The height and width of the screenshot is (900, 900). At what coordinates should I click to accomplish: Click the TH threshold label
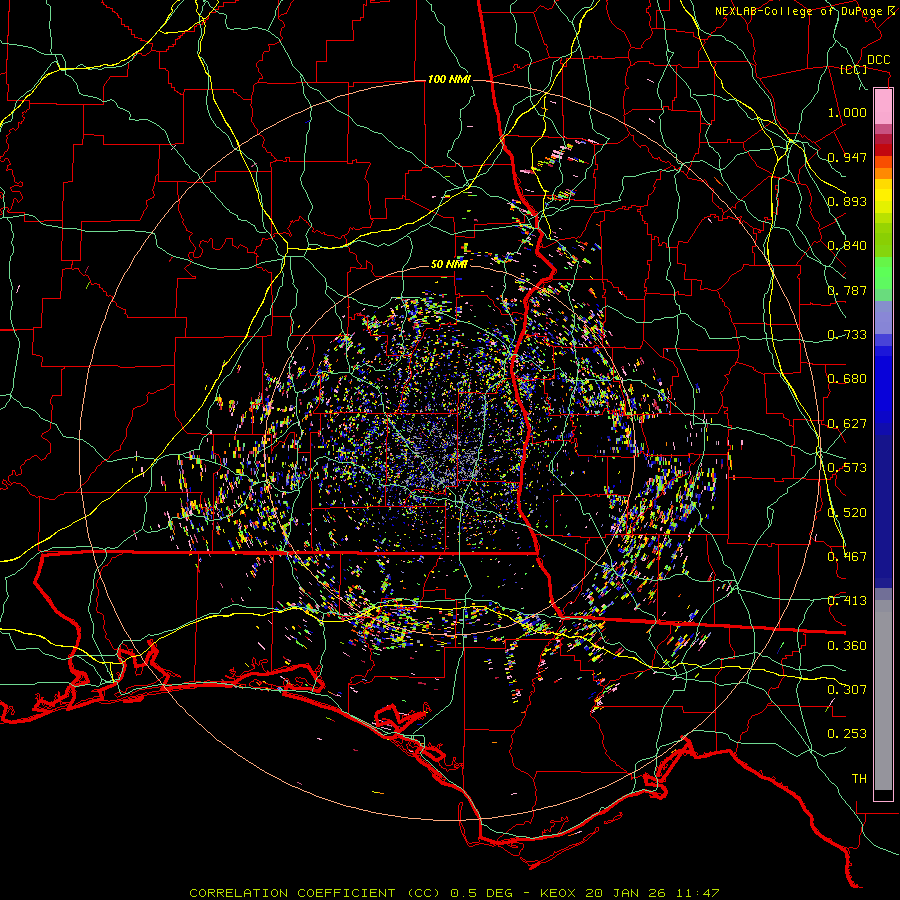[859, 779]
